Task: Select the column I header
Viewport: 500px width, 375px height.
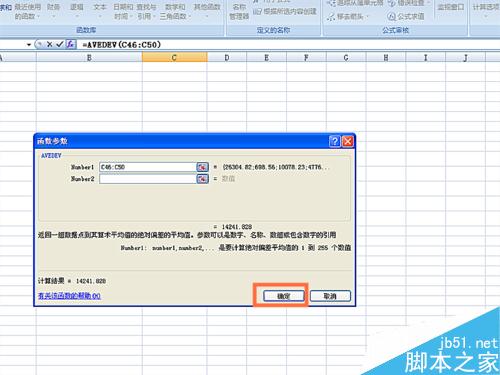Action: (425, 58)
